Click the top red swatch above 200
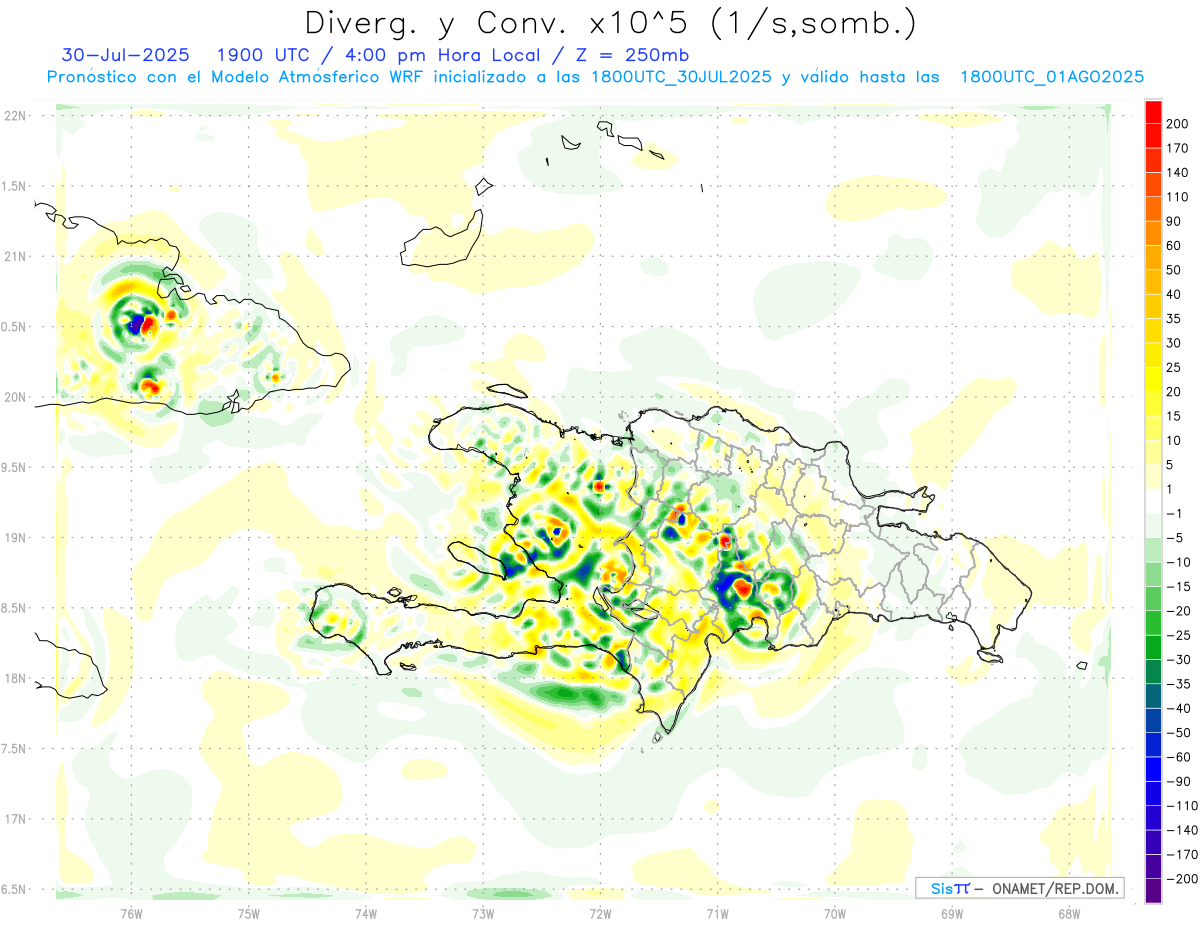The height and width of the screenshot is (927, 1200). [1154, 111]
